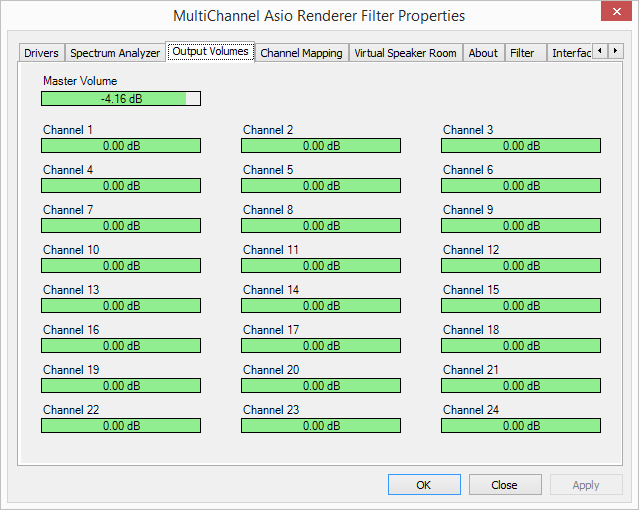
Task: Switch to the Filter tab
Action: pyautogui.click(x=522, y=53)
